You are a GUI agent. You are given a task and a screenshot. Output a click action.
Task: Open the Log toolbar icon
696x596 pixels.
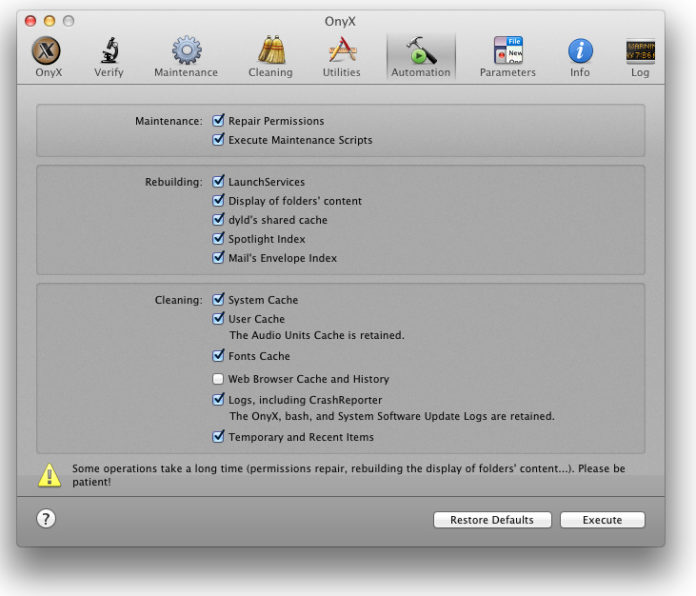tap(640, 52)
